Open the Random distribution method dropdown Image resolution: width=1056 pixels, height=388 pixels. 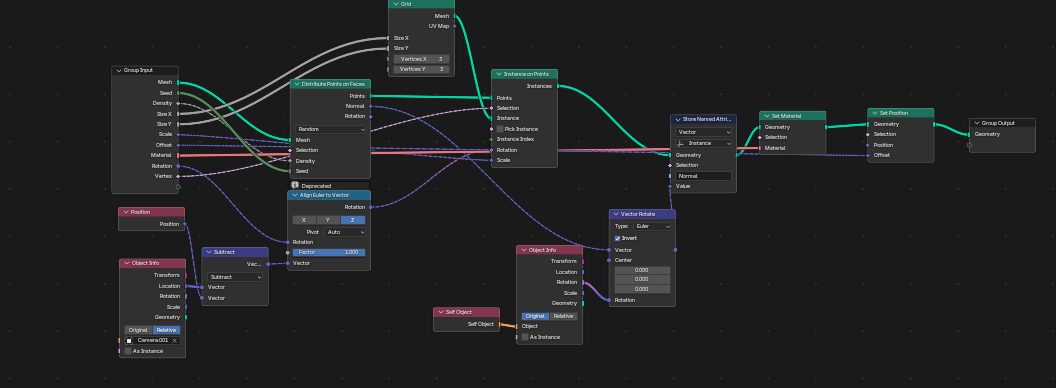pyautogui.click(x=330, y=129)
